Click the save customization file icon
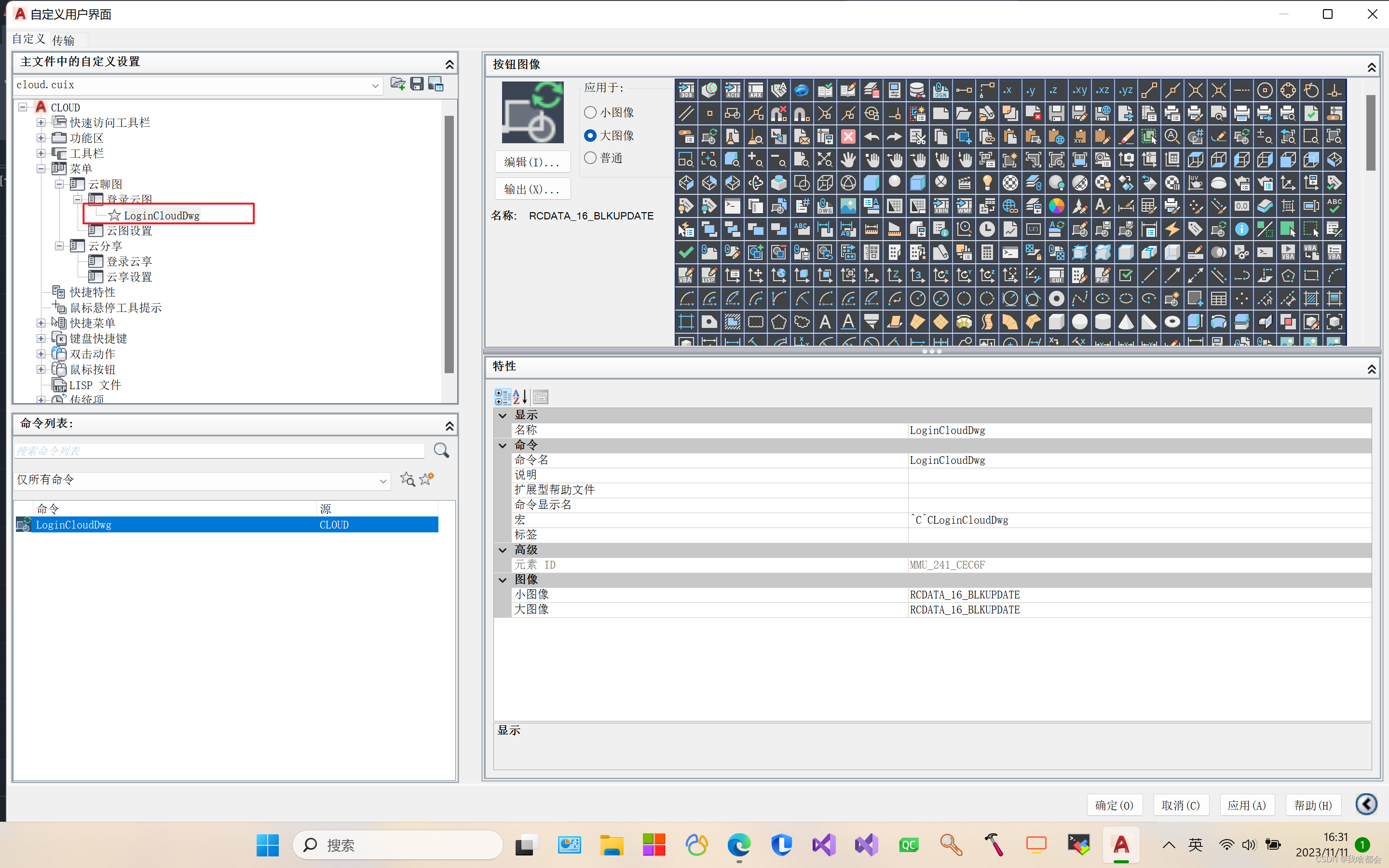1389x868 pixels. 417,84
